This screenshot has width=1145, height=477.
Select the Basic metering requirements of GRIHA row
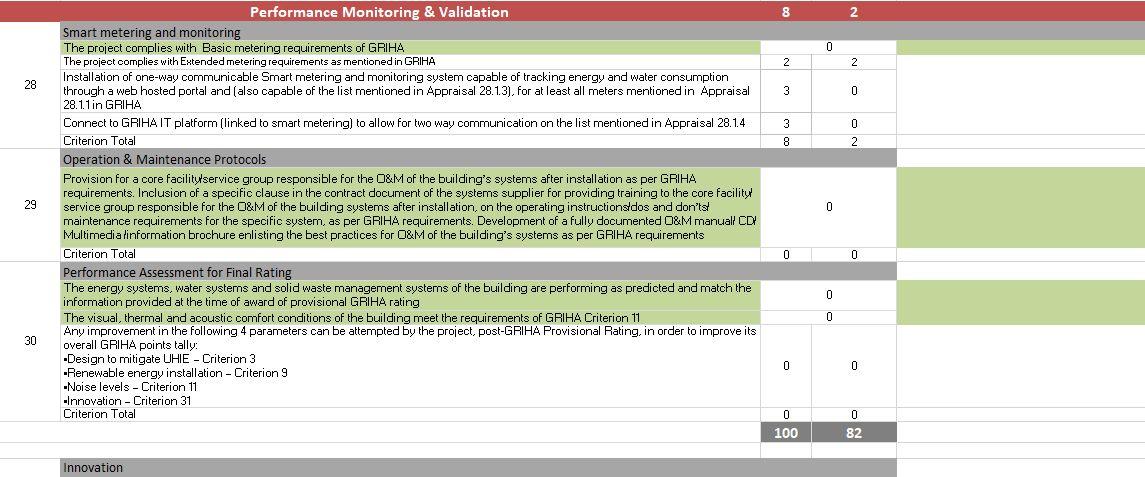pos(410,47)
